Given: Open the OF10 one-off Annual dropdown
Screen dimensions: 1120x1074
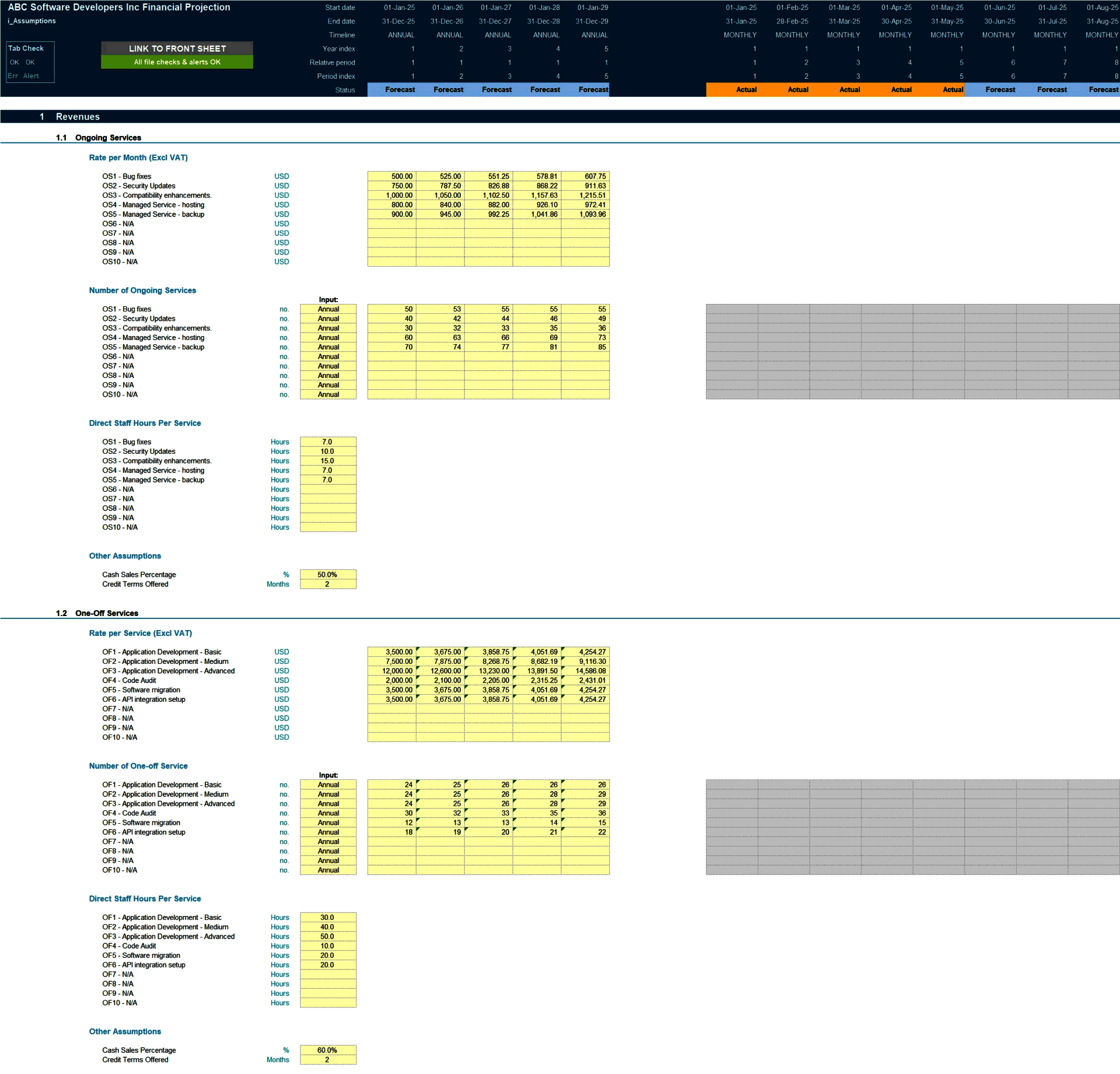Looking at the screenshot, I should pyautogui.click(x=328, y=870).
